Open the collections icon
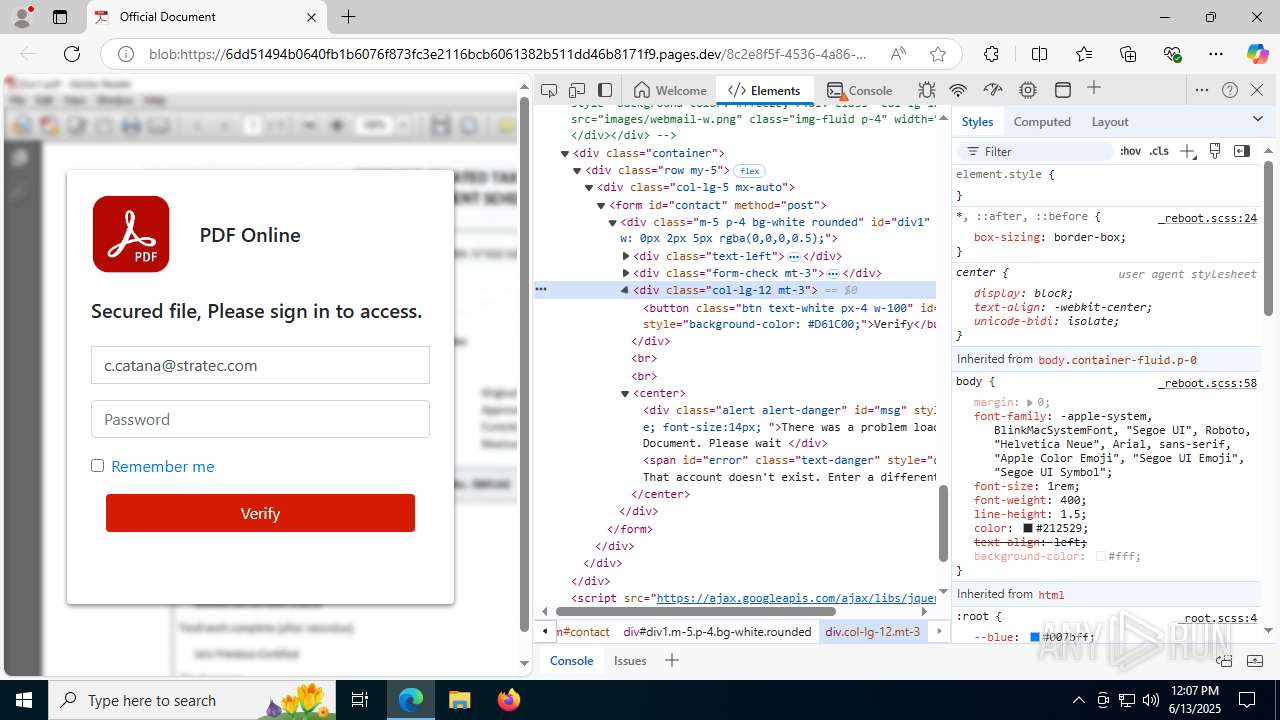Viewport: 1280px width, 720px height. 1128,54
